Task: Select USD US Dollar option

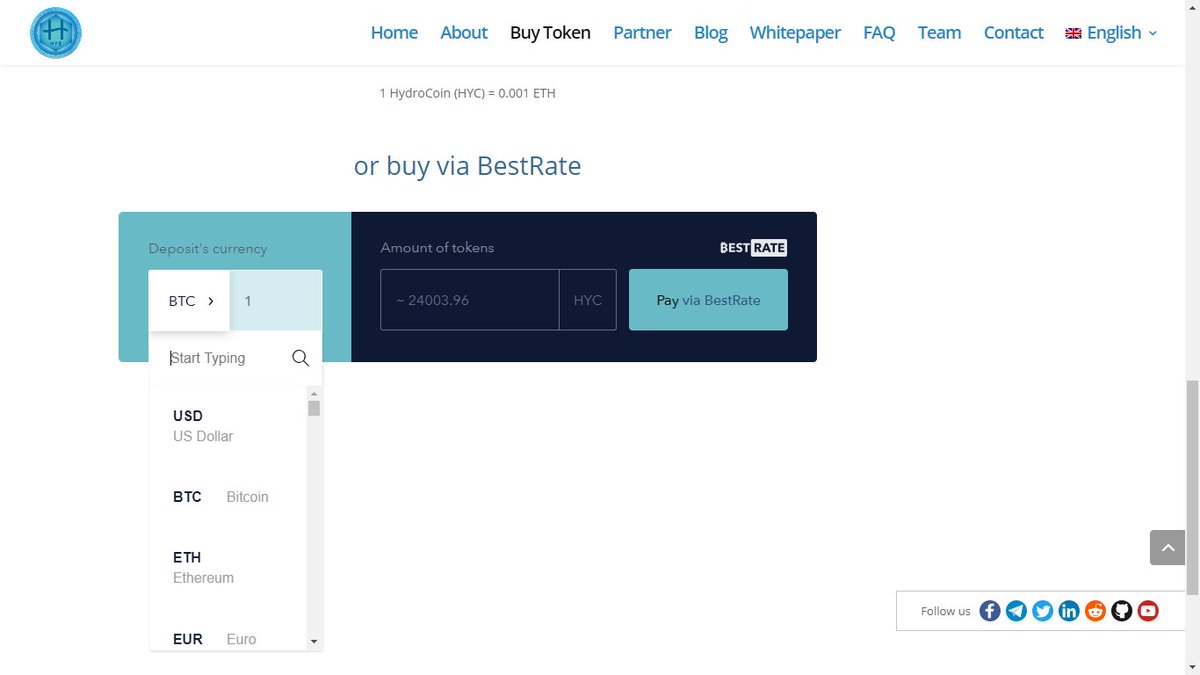Action: coord(228,426)
